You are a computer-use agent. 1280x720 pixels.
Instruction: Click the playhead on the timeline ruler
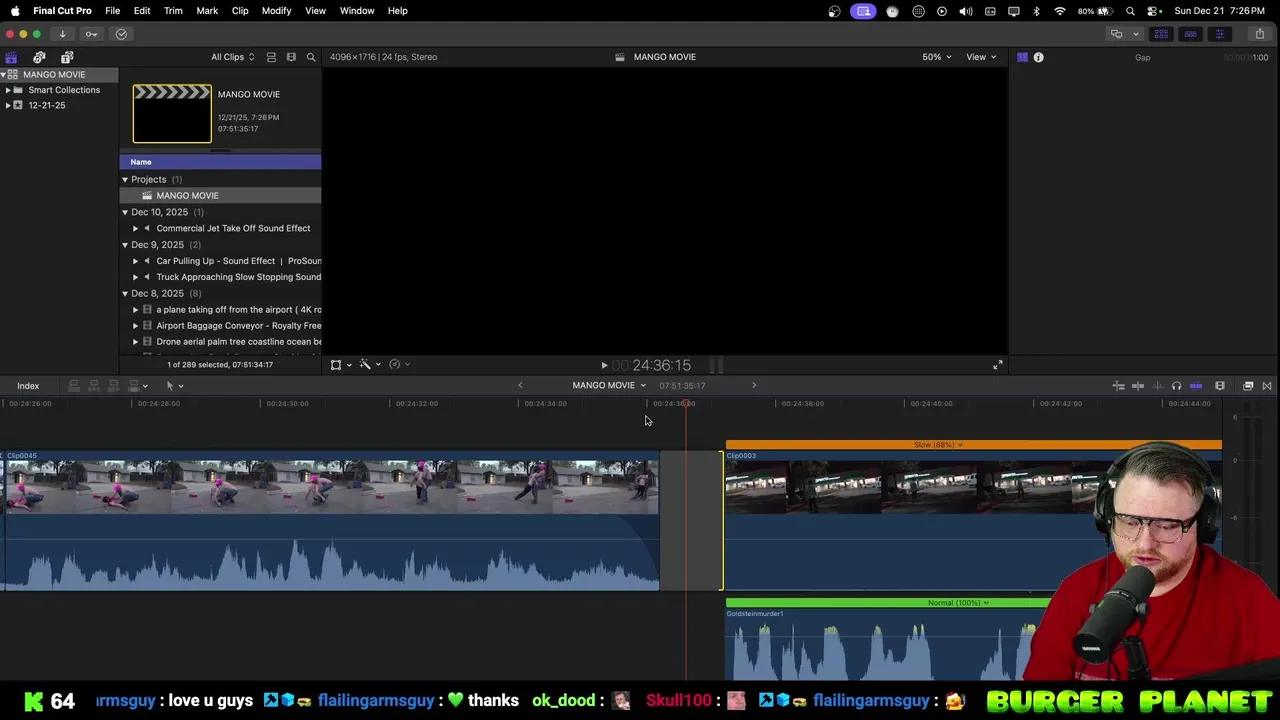coord(686,404)
